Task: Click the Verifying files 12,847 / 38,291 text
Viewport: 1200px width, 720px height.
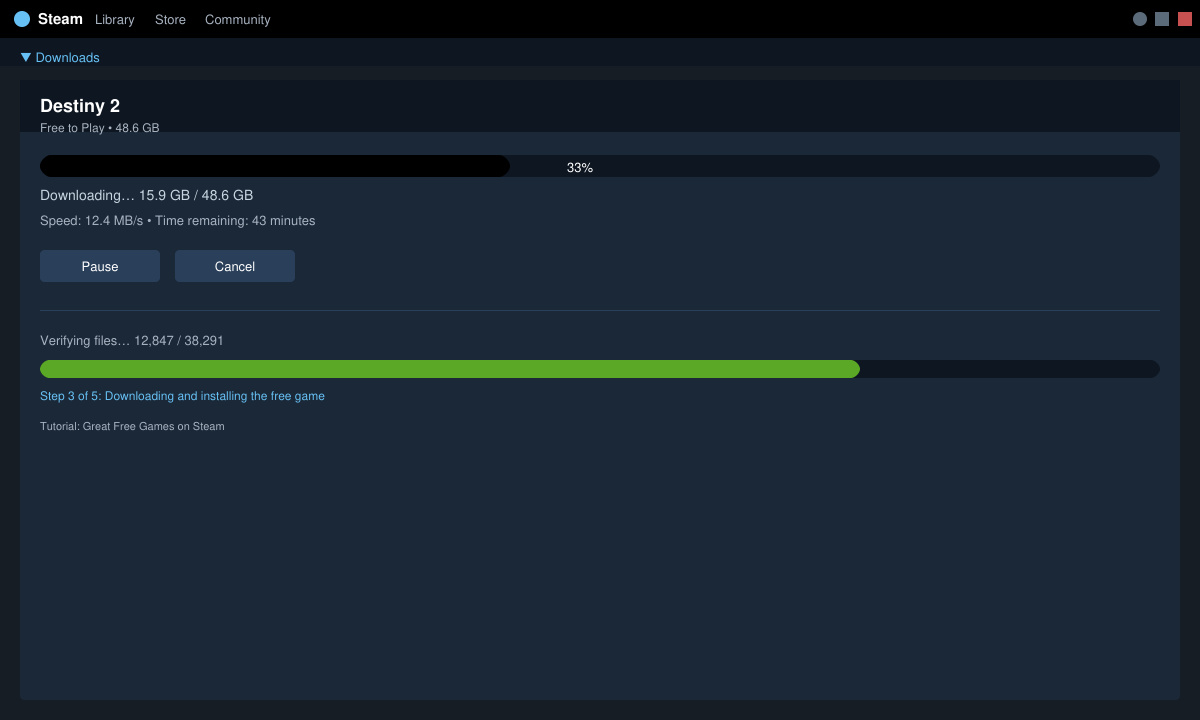Action: tap(132, 341)
